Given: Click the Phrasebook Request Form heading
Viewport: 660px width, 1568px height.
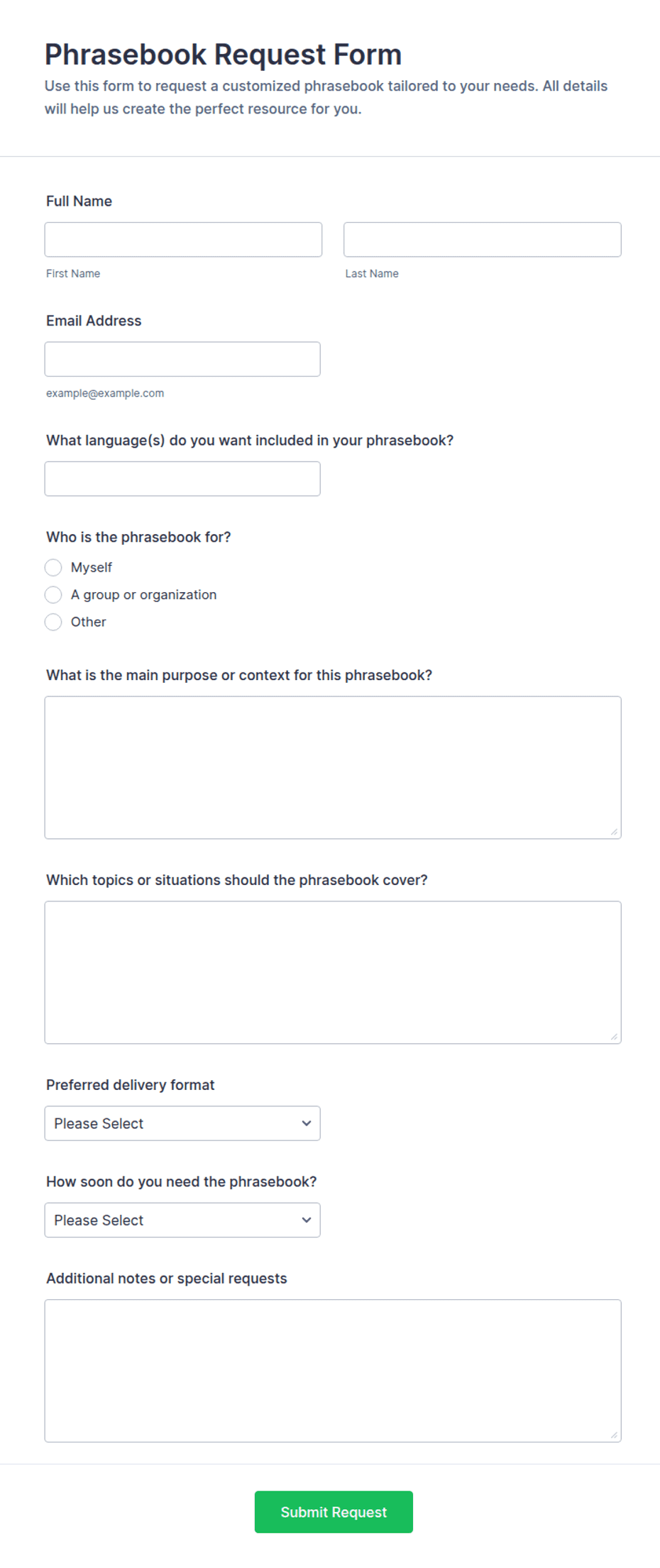Looking at the screenshot, I should (223, 55).
